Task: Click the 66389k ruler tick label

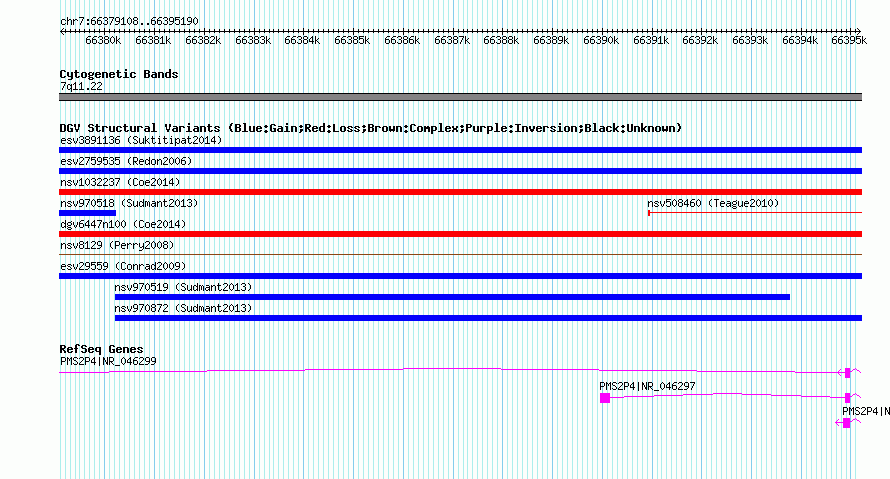Action: pos(551,40)
